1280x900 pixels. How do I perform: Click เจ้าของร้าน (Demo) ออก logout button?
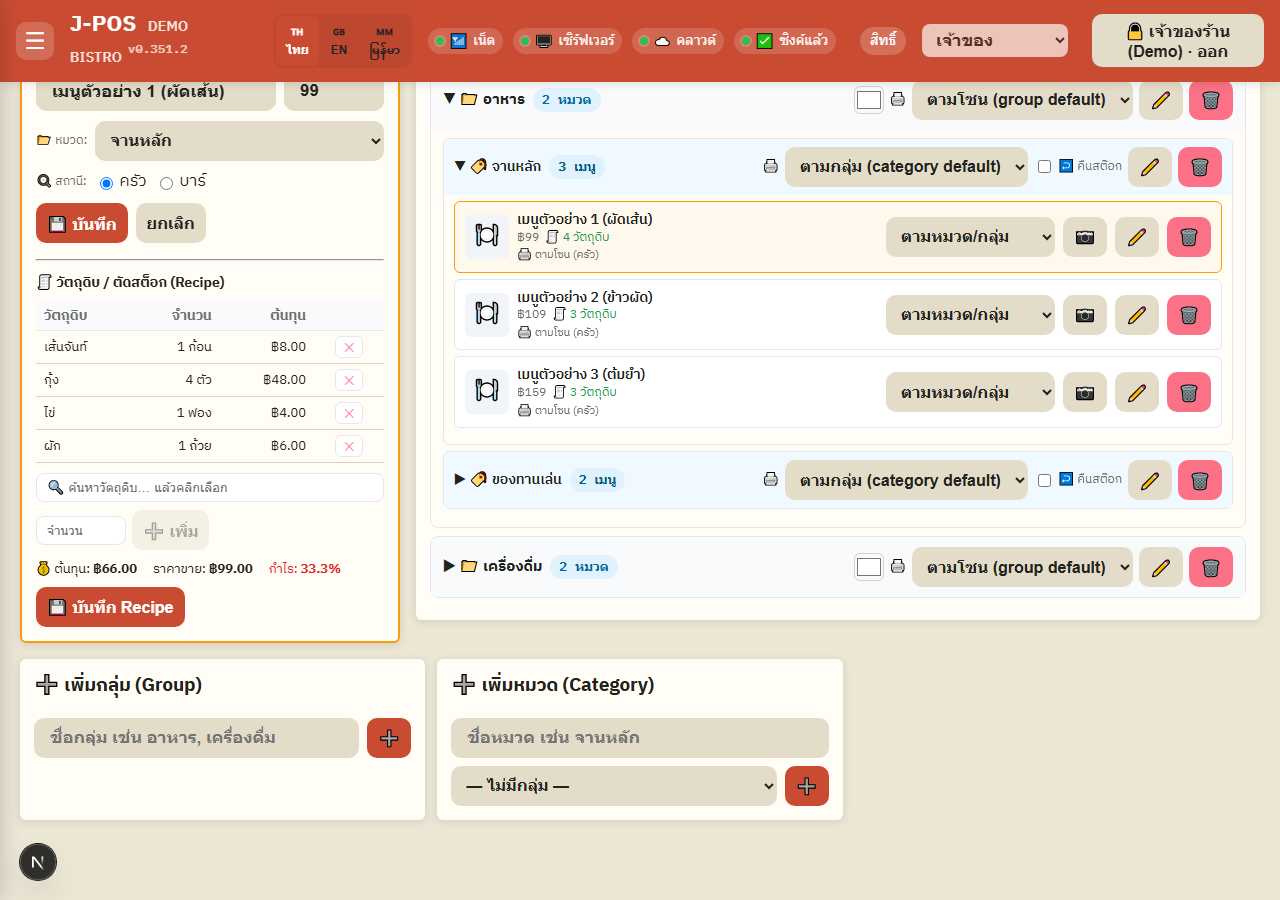1178,41
